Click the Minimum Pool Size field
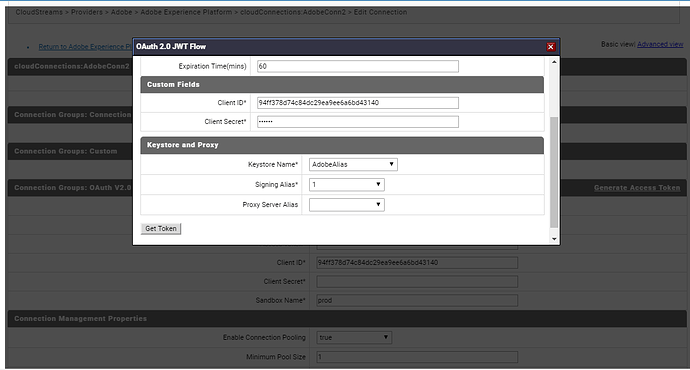The image size is (690, 370). pyautogui.click(x=417, y=357)
